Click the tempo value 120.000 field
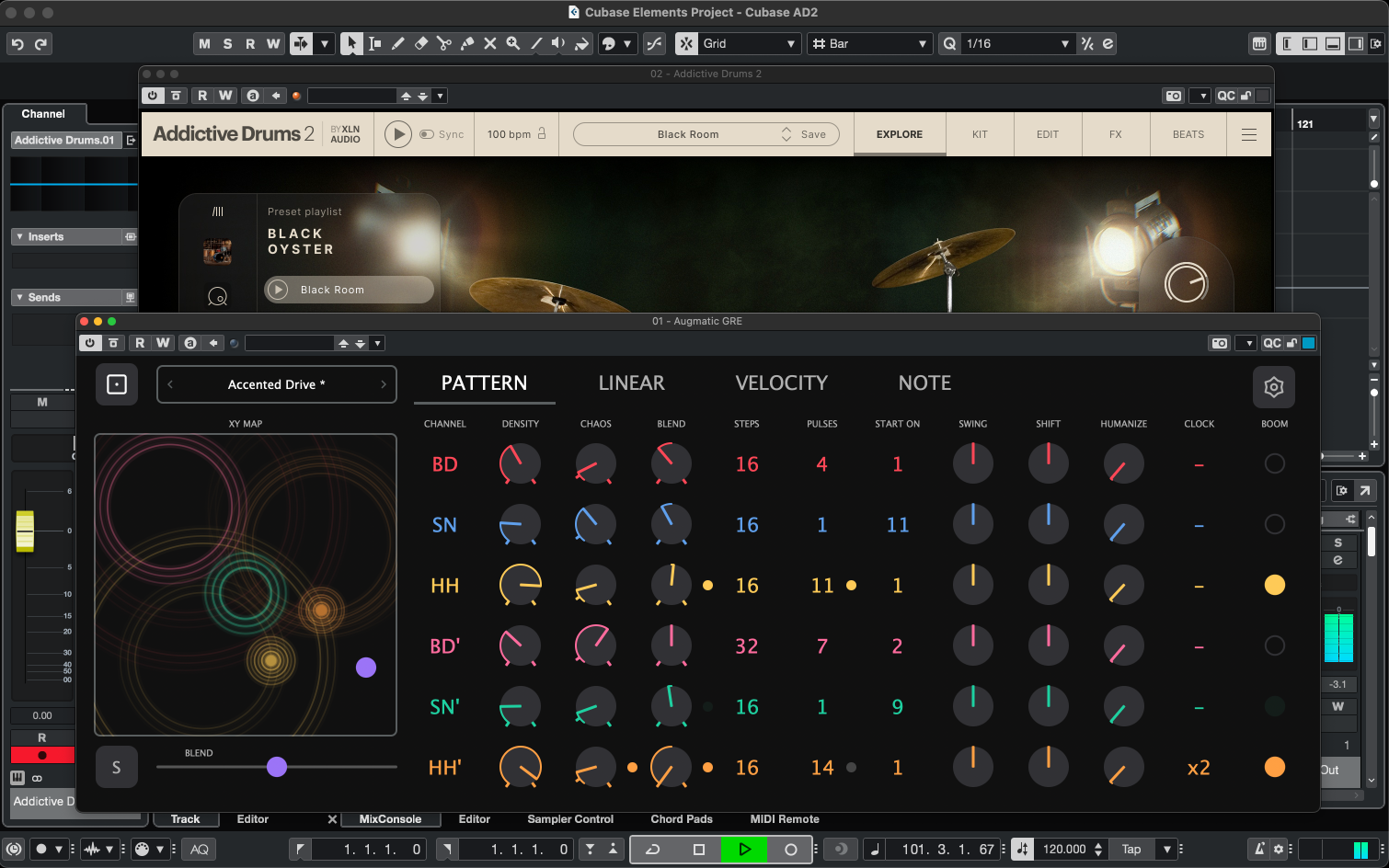 click(x=1065, y=849)
